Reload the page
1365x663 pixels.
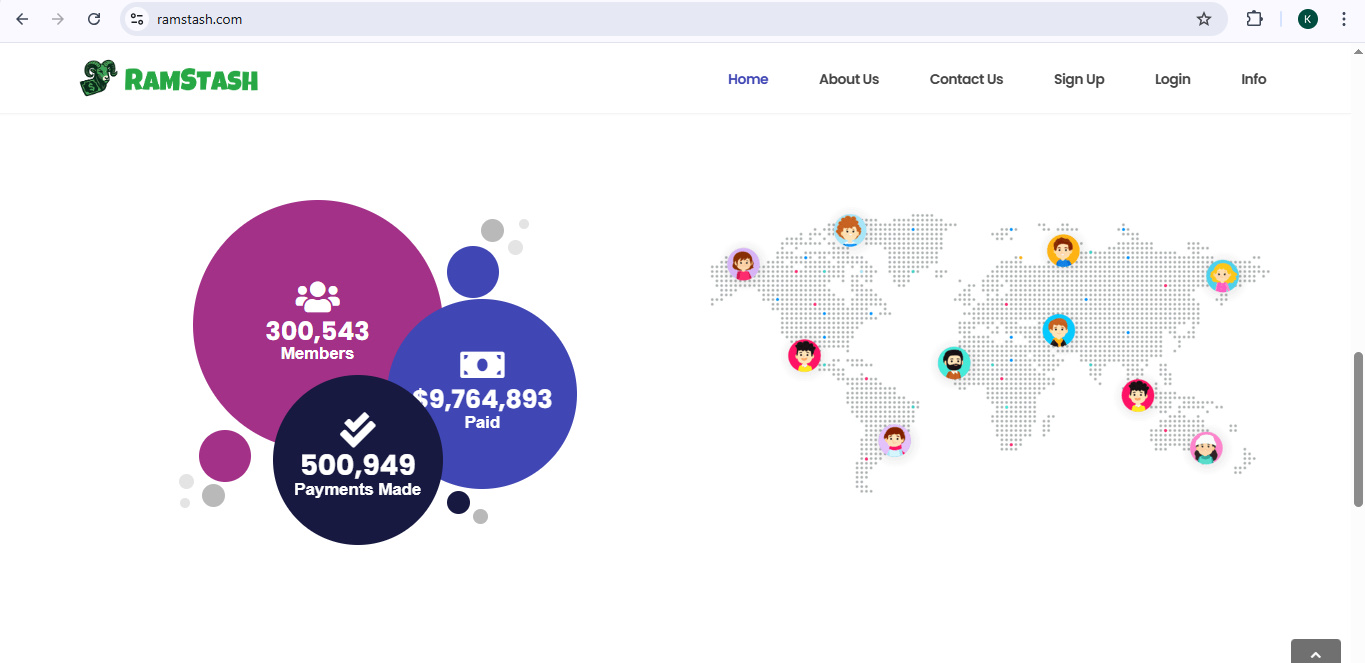94,19
